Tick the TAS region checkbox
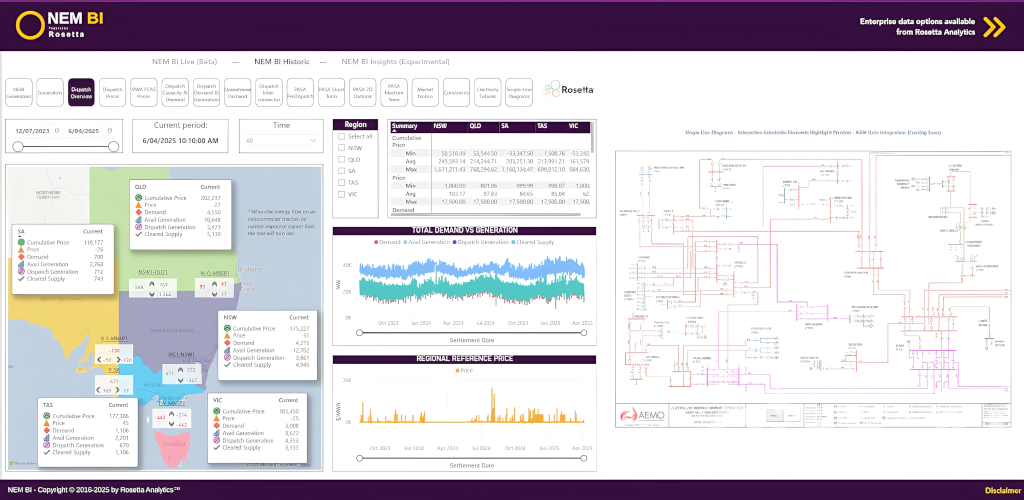1024x500 pixels. click(x=341, y=182)
